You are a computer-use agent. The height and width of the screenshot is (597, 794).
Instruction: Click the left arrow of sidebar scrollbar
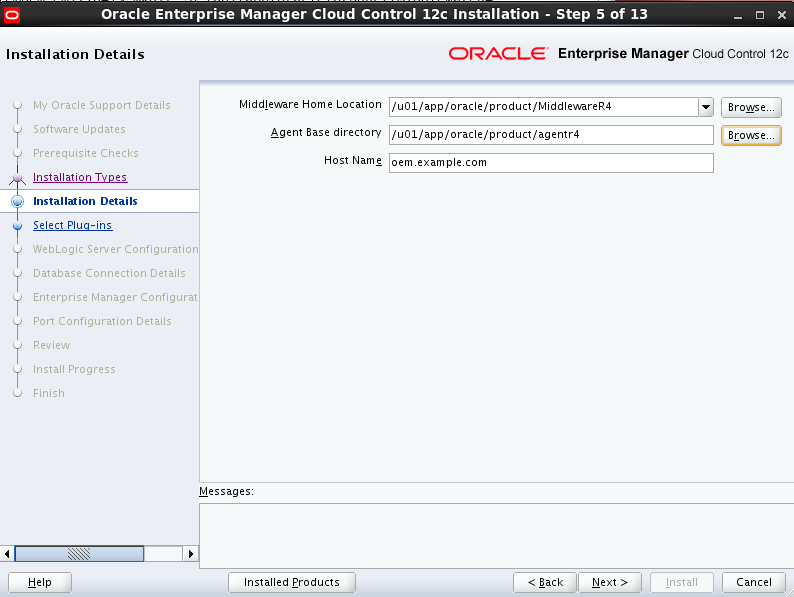tap(7, 554)
